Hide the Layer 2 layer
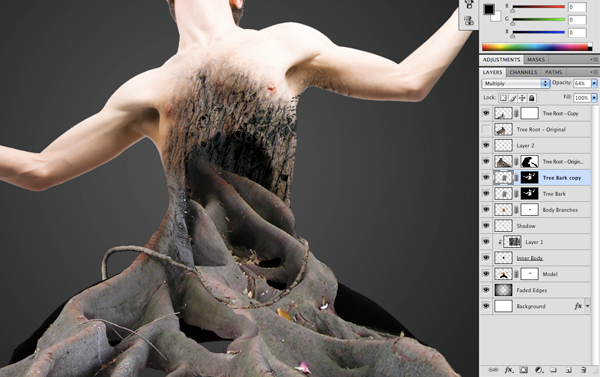 (486, 145)
